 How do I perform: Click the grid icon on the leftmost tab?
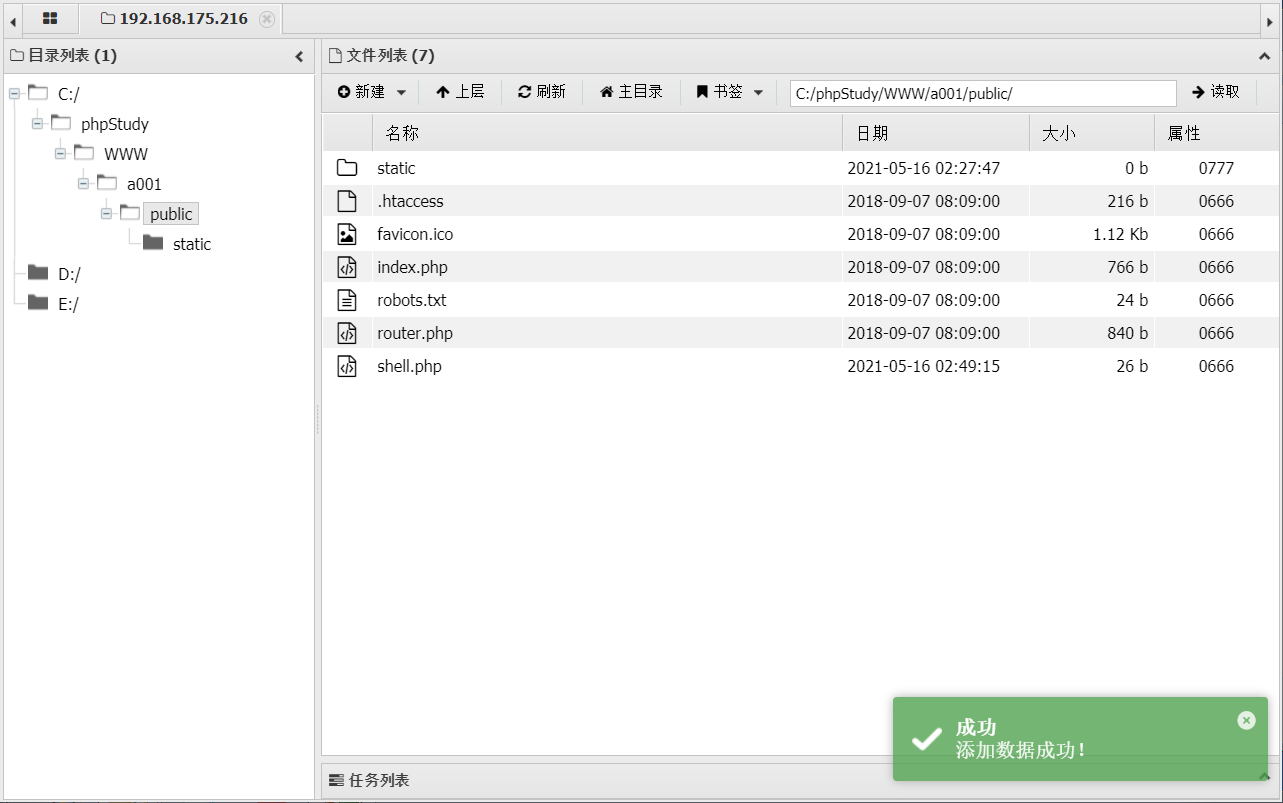coord(49,18)
